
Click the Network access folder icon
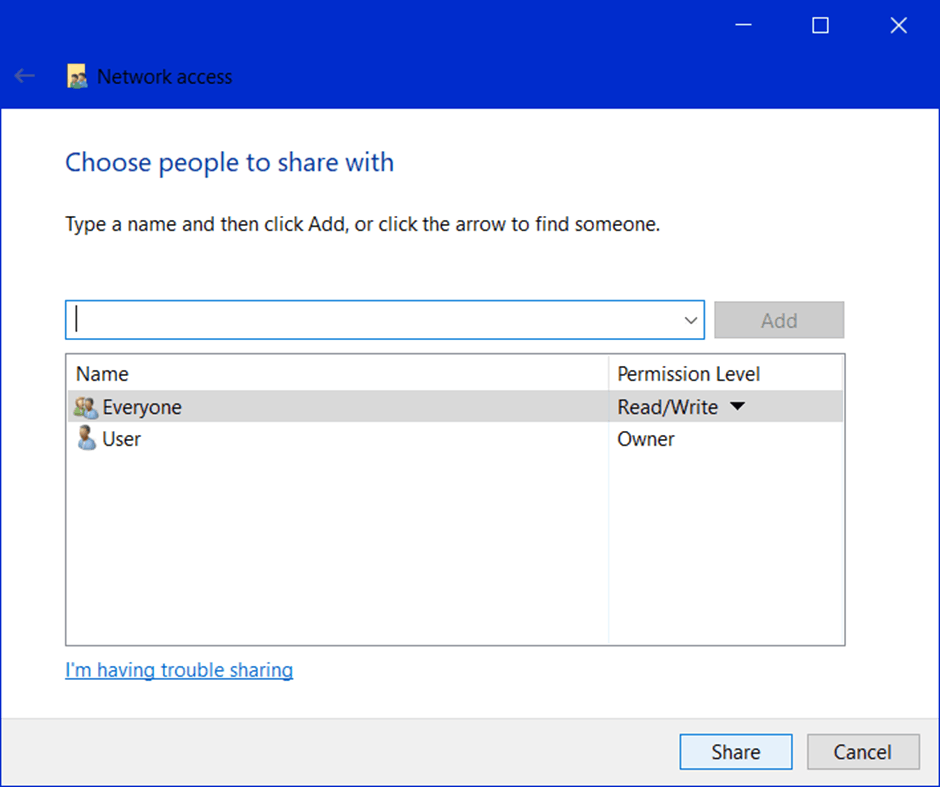[x=77, y=76]
